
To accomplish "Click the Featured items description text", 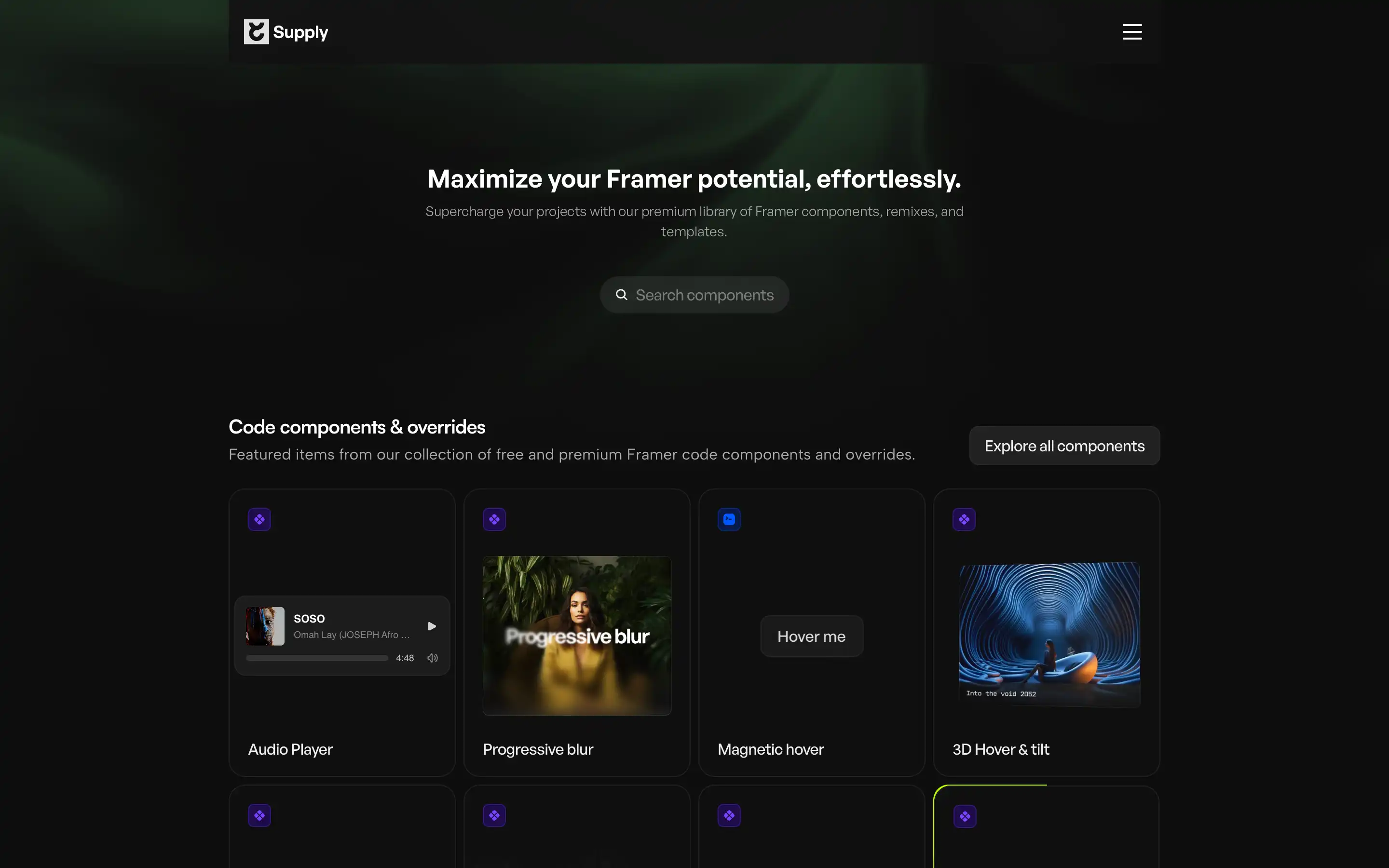I will click(572, 454).
